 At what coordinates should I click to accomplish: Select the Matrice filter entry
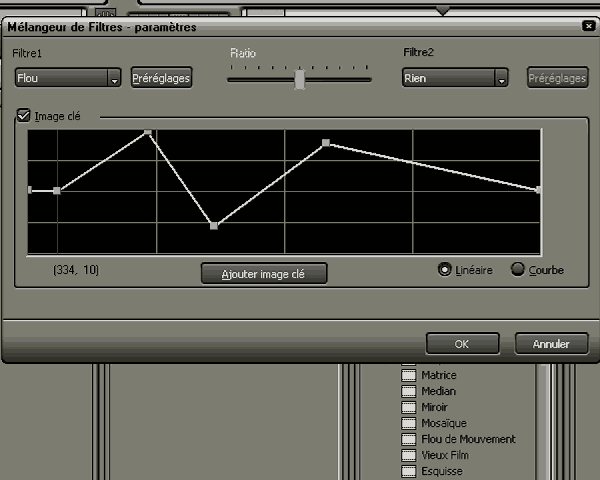pos(439,375)
